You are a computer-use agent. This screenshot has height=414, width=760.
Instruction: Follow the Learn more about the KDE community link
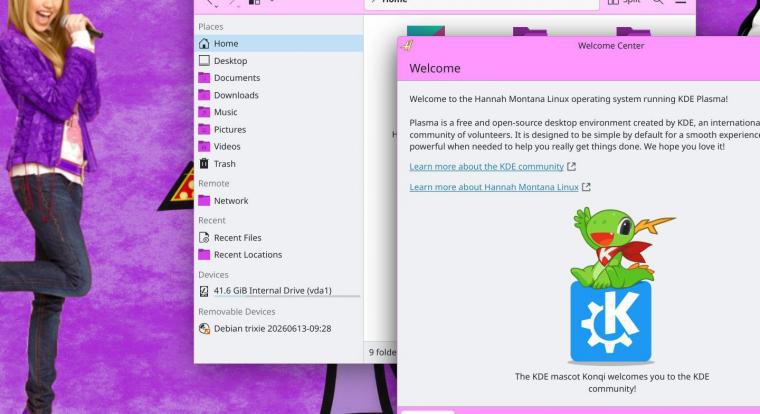tap(486, 167)
